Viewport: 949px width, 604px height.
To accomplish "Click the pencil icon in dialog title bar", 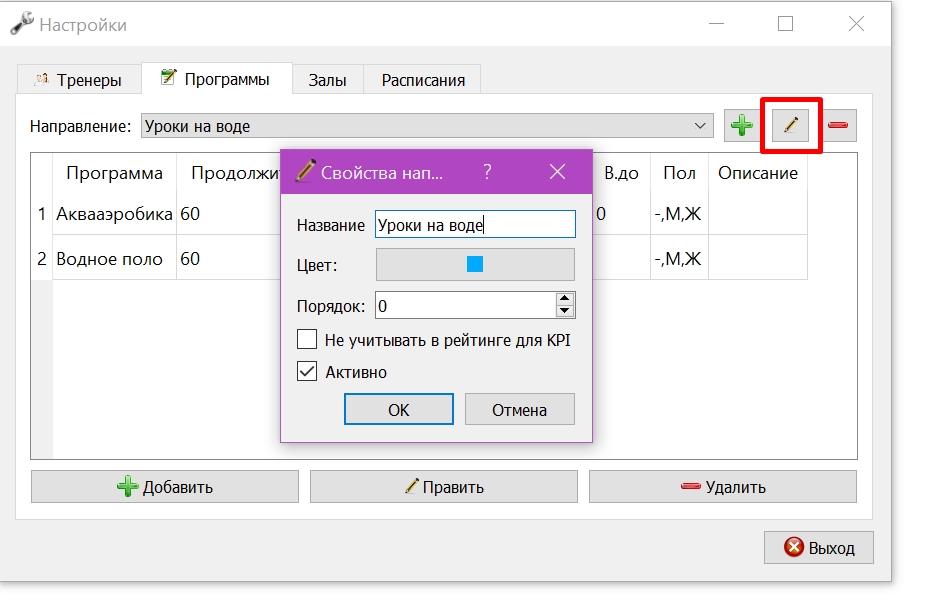I will 305,171.
